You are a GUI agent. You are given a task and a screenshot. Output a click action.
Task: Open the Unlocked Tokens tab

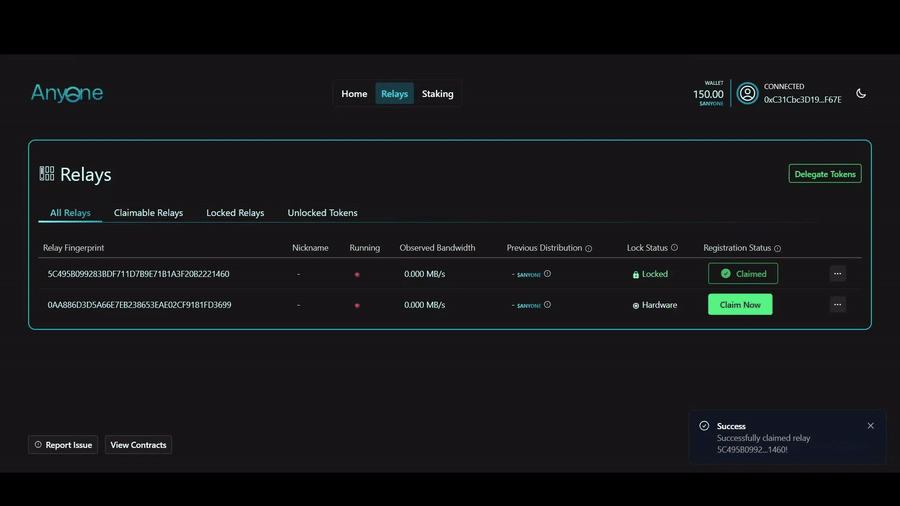[322, 213]
